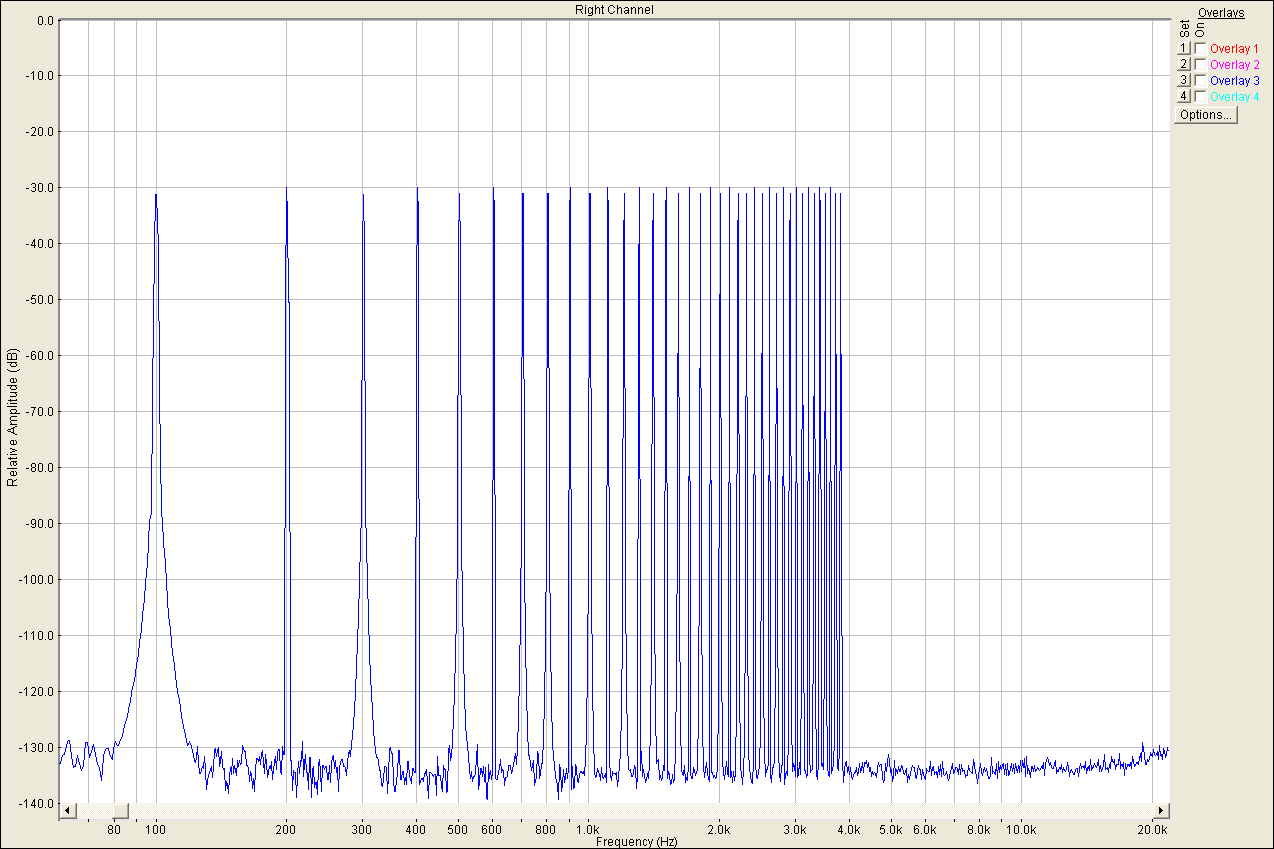Enable the Overlay 3 checkbox
The width and height of the screenshot is (1274, 849).
(x=1200, y=80)
